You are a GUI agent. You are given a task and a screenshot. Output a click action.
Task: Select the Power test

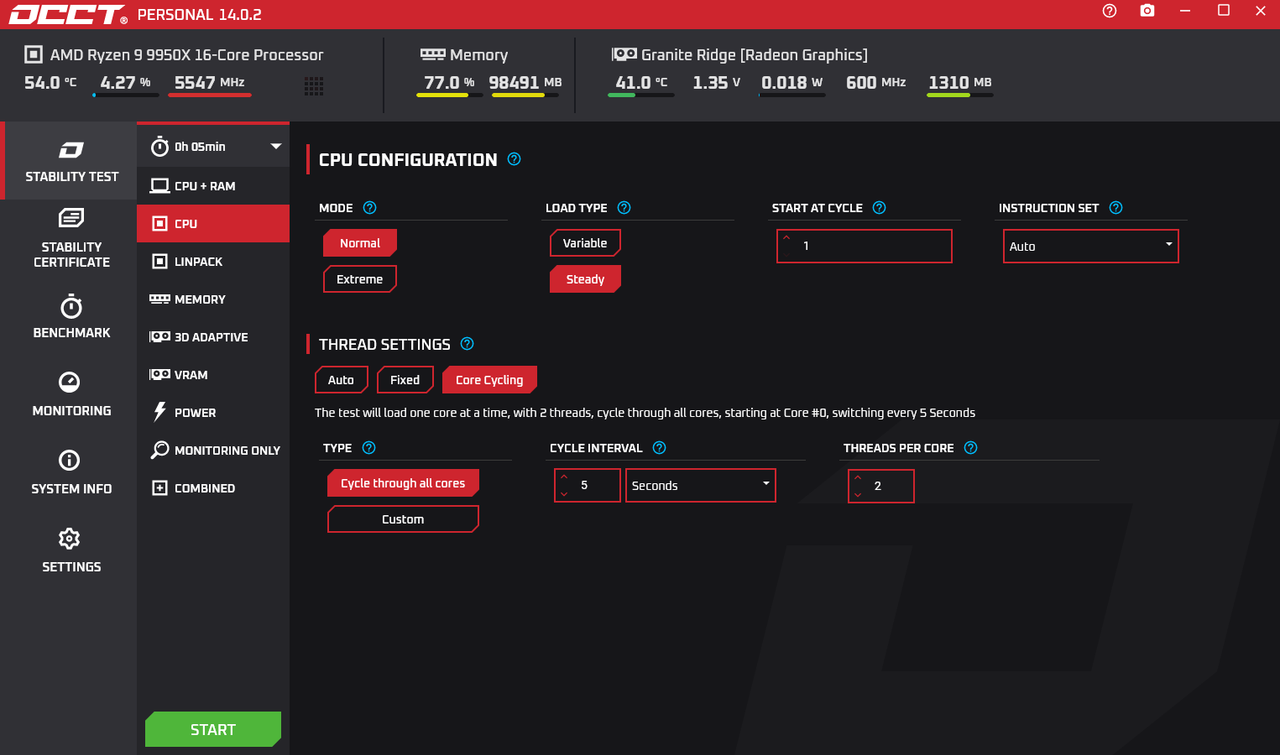click(x=213, y=412)
